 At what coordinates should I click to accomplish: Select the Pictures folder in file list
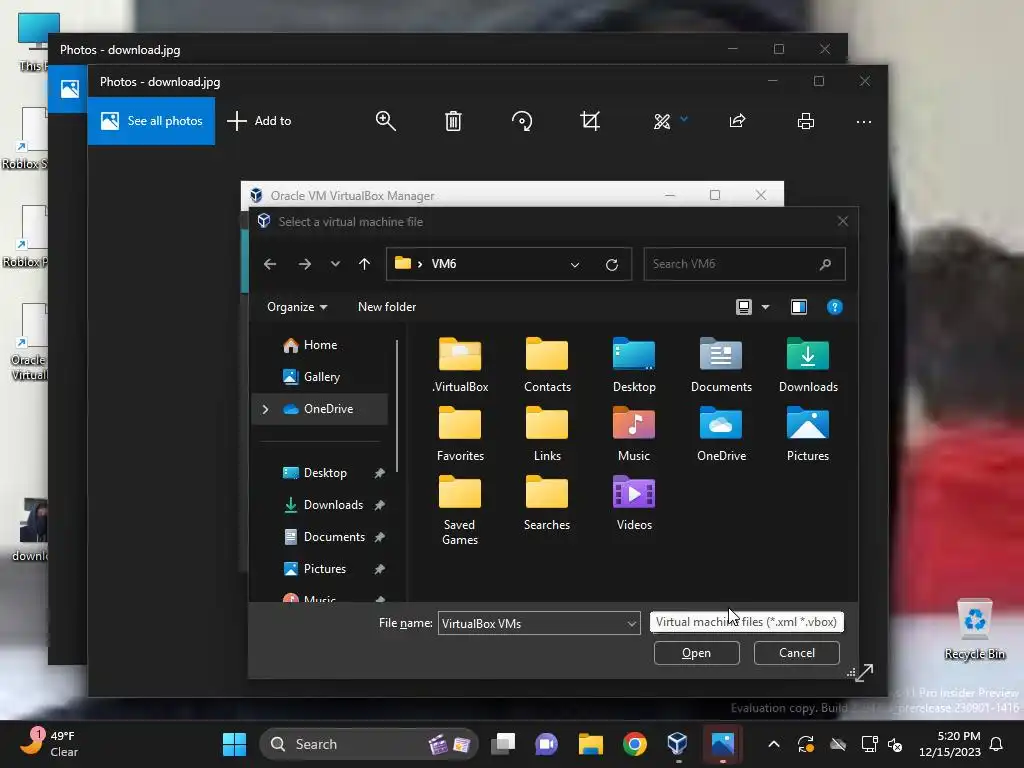[808, 434]
